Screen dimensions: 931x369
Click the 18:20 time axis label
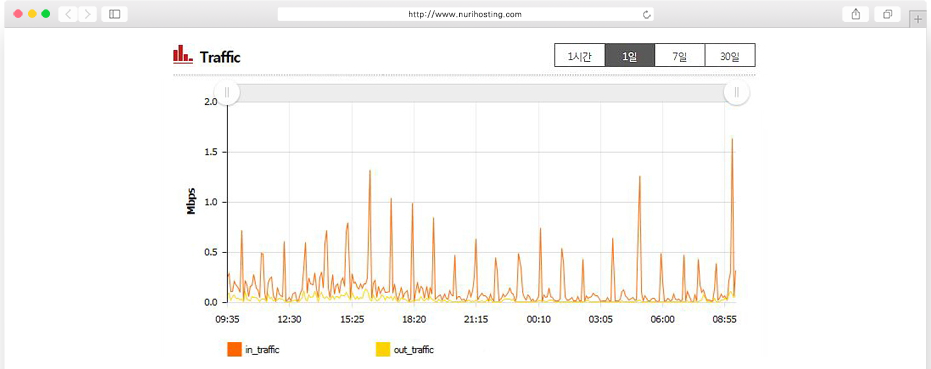pyautogui.click(x=414, y=319)
